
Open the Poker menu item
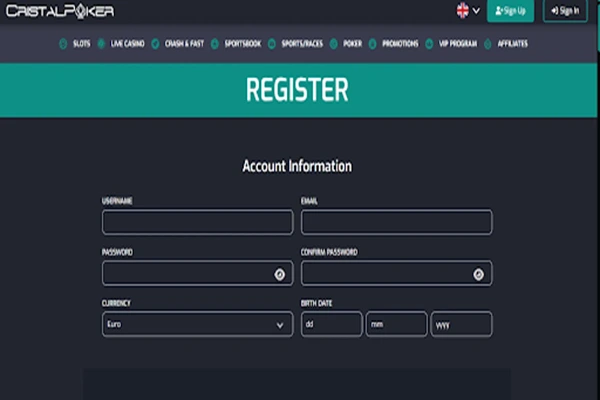coord(352,44)
